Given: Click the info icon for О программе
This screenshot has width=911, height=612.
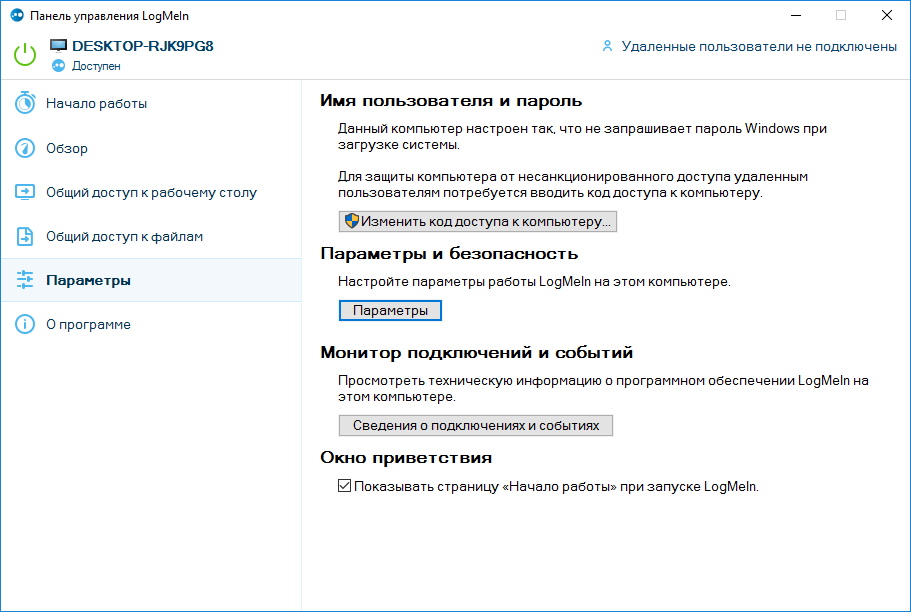Looking at the screenshot, I should (25, 324).
